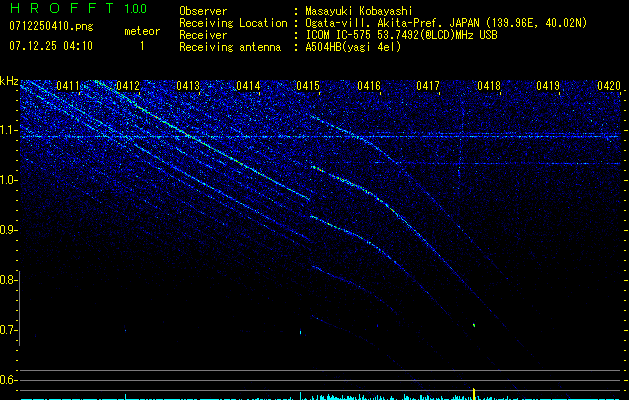This screenshot has width=629, height=400.
Task: Click the meteor label
Action: (x=142, y=31)
